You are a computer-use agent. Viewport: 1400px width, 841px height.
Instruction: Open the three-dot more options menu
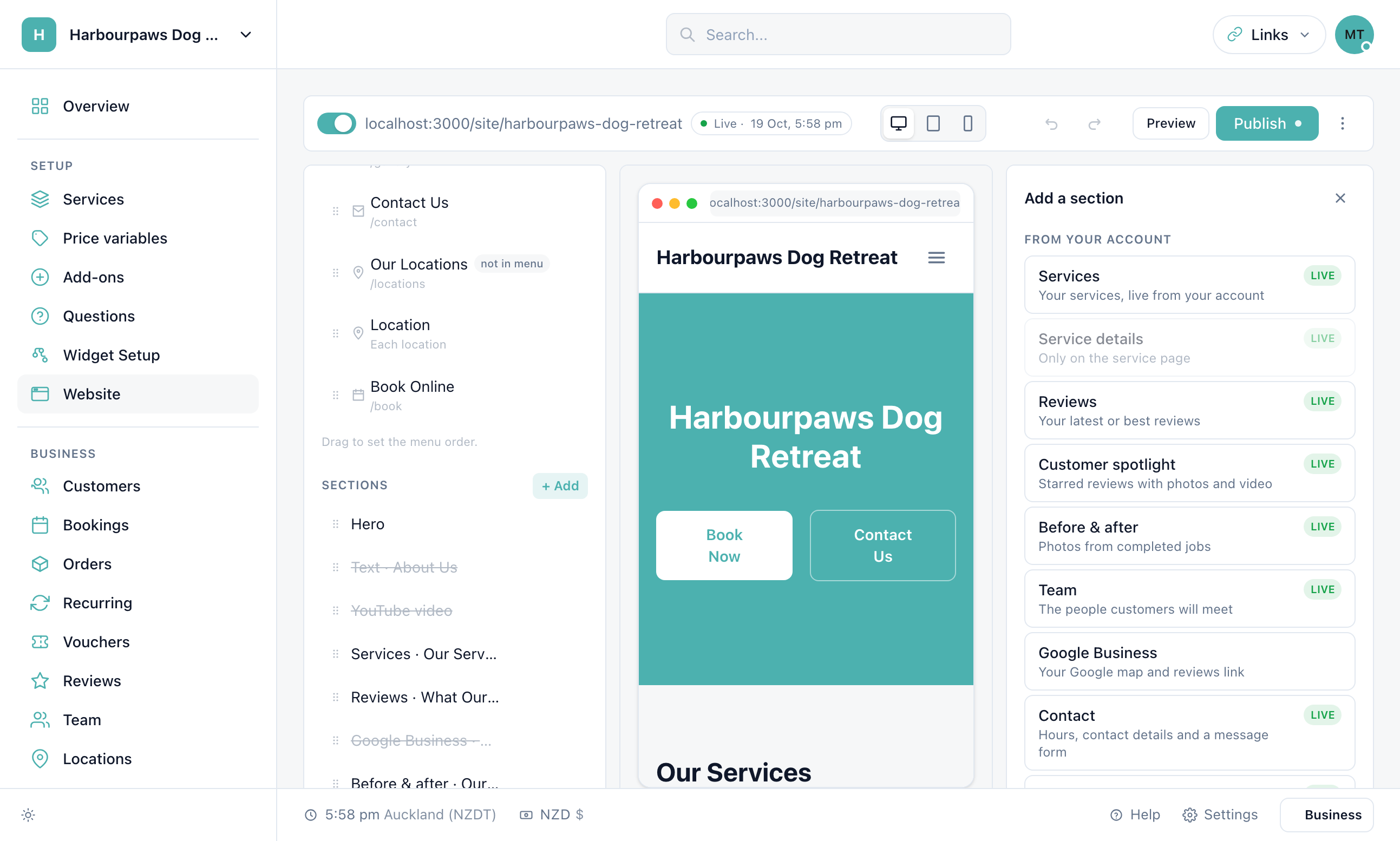[1342, 123]
